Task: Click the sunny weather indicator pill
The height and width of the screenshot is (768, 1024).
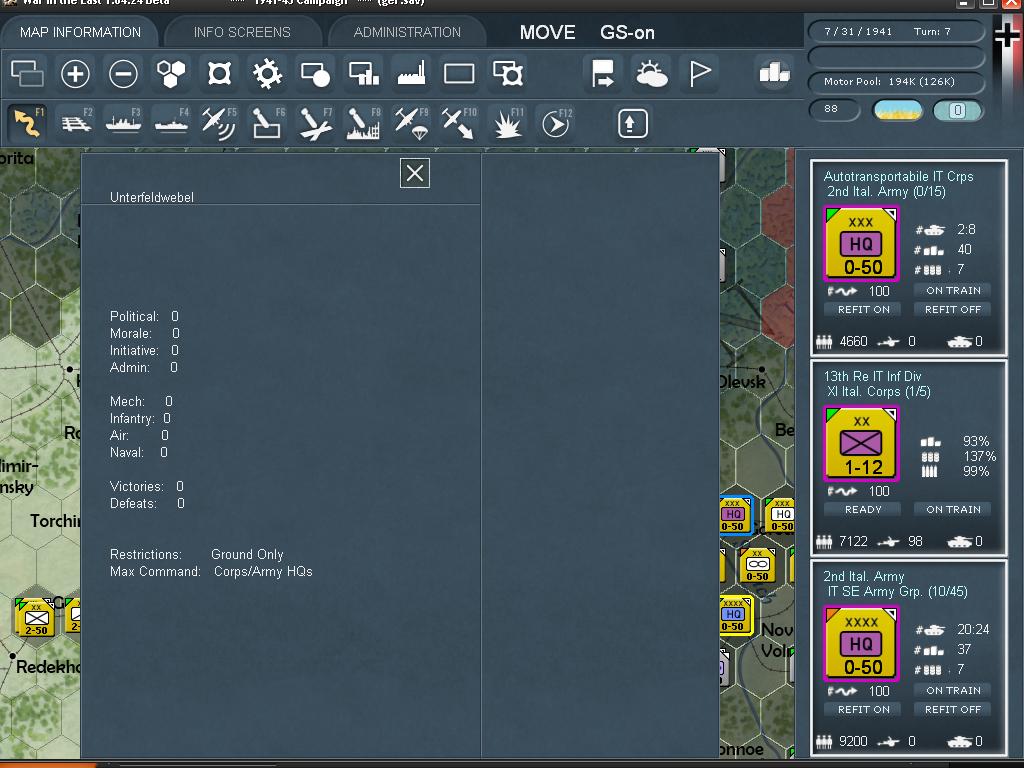Action: pyautogui.click(x=898, y=110)
